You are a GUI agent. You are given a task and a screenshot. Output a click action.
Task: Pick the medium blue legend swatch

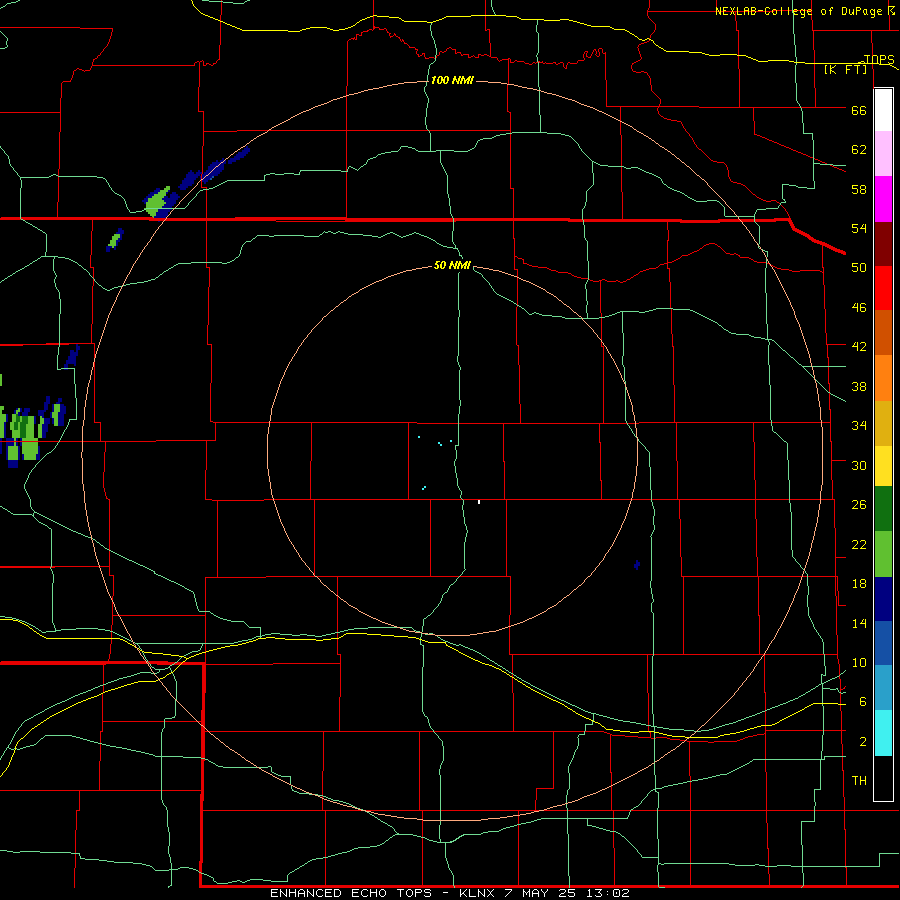(x=883, y=643)
